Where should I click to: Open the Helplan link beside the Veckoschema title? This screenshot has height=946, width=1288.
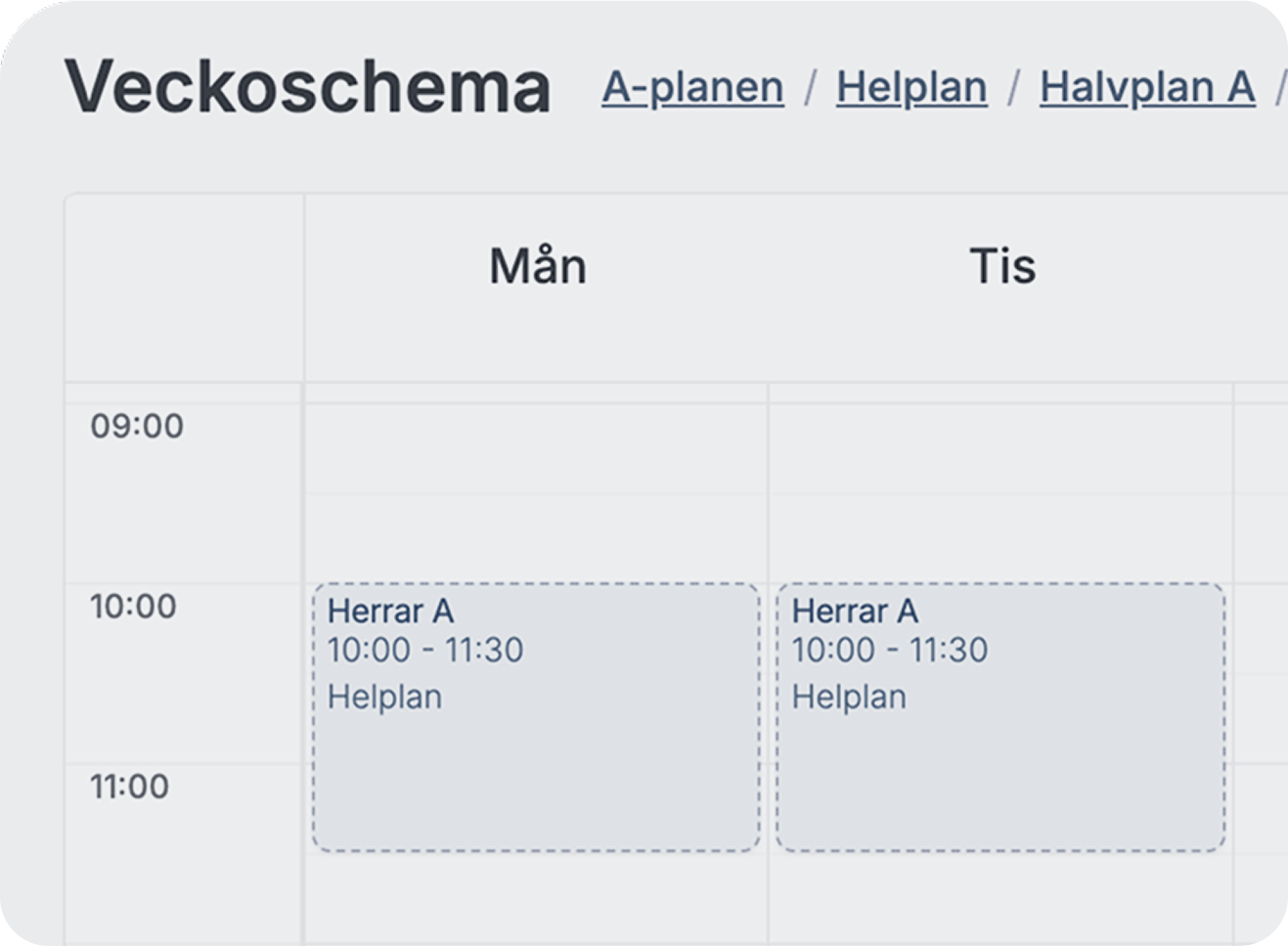pyautogui.click(x=911, y=87)
